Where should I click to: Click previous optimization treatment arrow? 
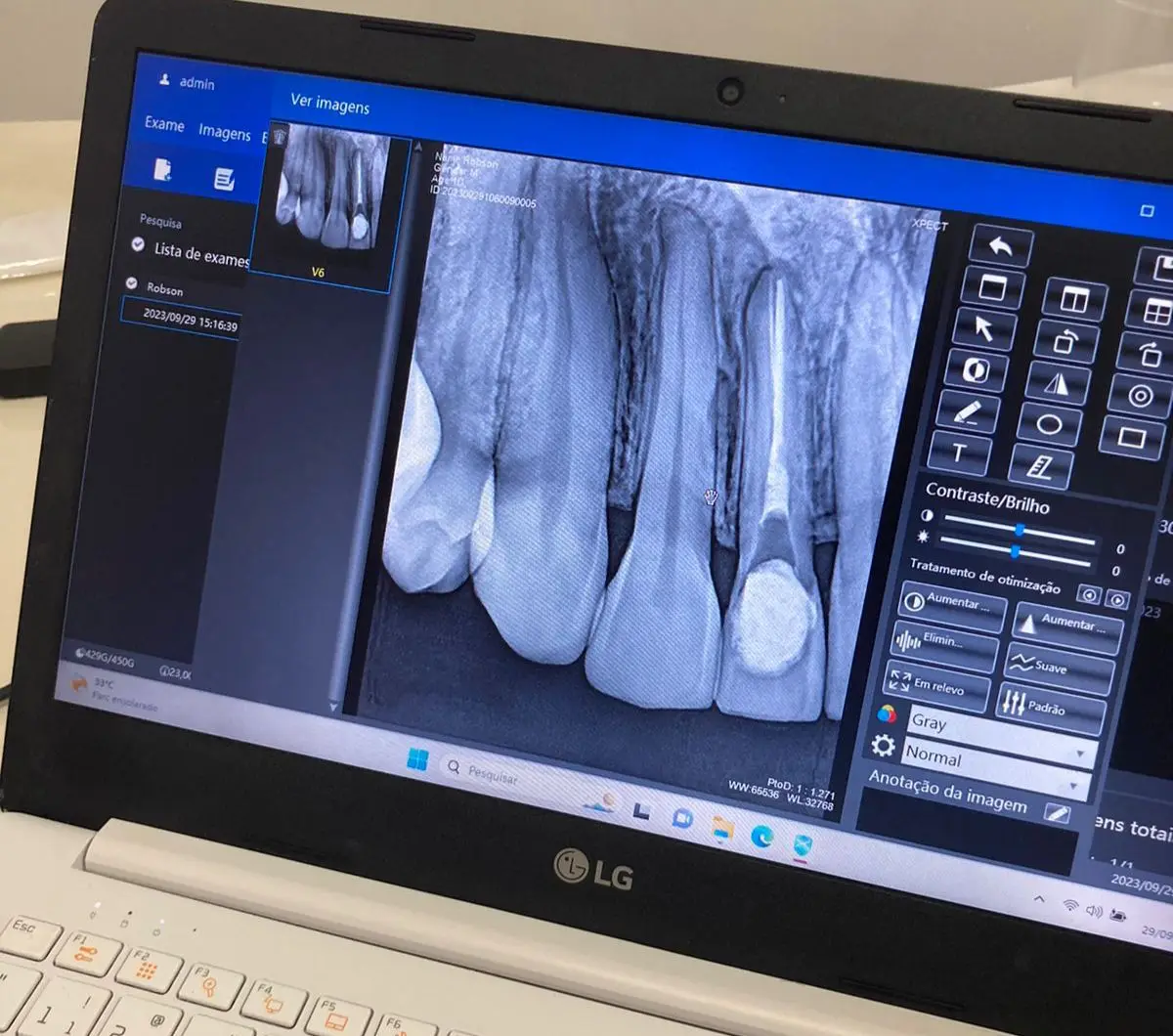(x=1087, y=594)
